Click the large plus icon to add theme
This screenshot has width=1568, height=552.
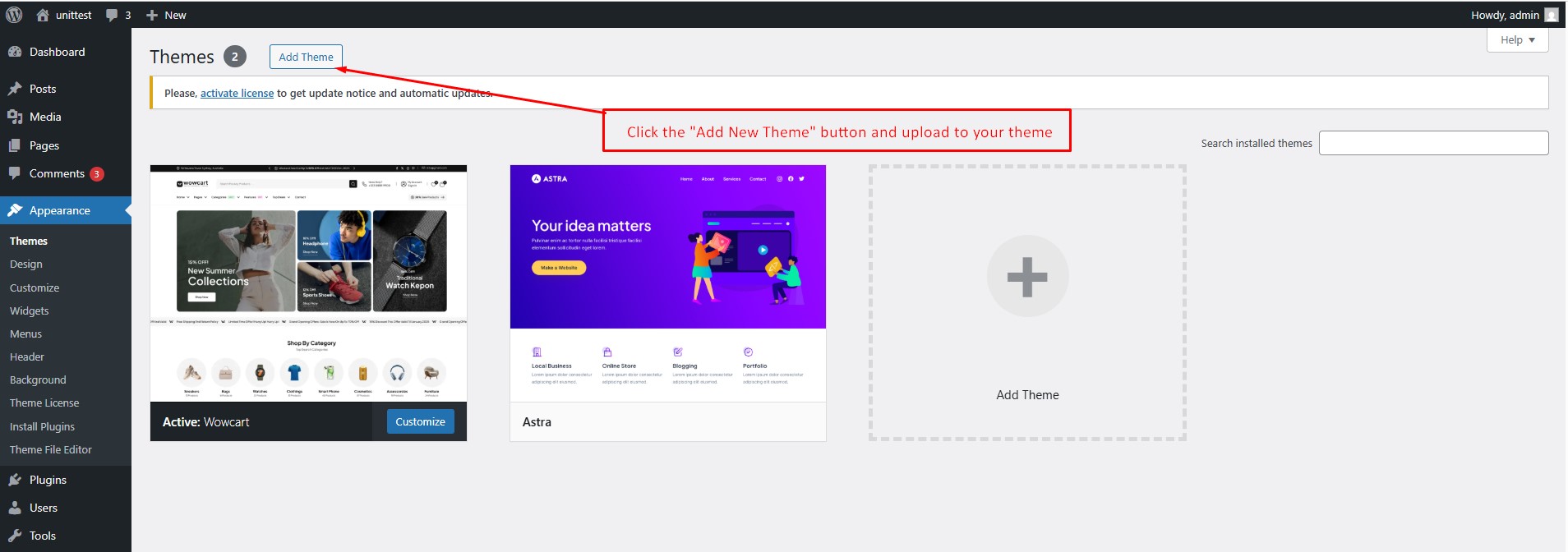point(1027,277)
